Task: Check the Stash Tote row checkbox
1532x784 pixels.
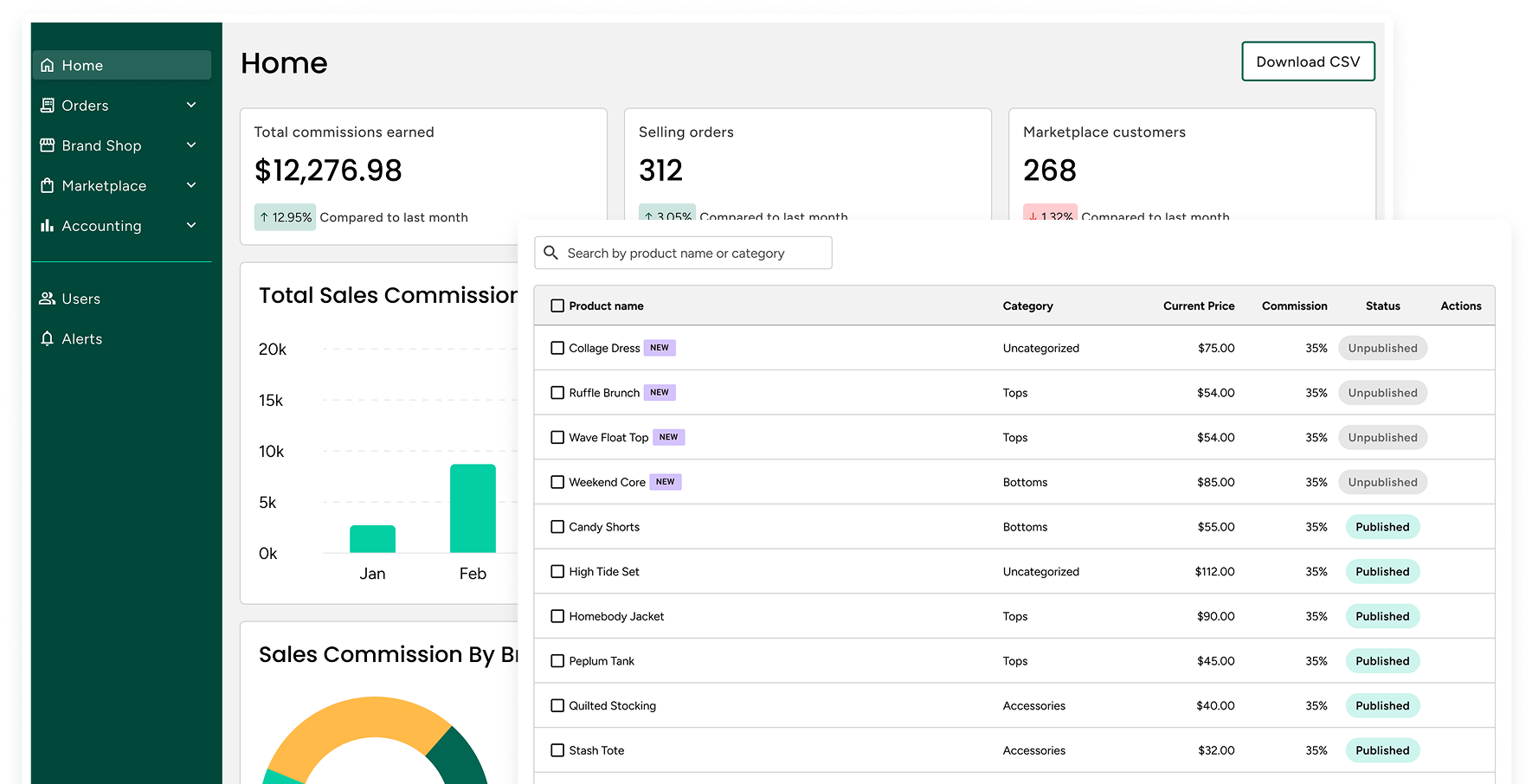Action: (557, 750)
